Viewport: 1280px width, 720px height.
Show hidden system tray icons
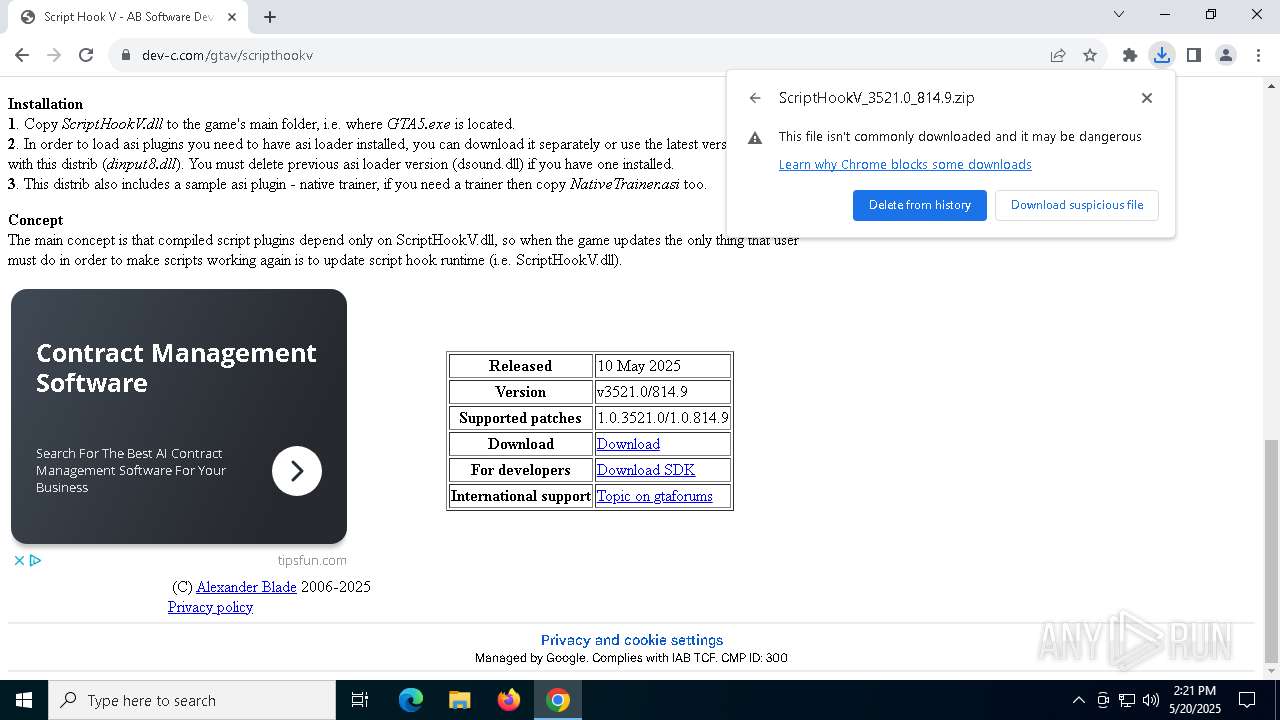tap(1078, 700)
